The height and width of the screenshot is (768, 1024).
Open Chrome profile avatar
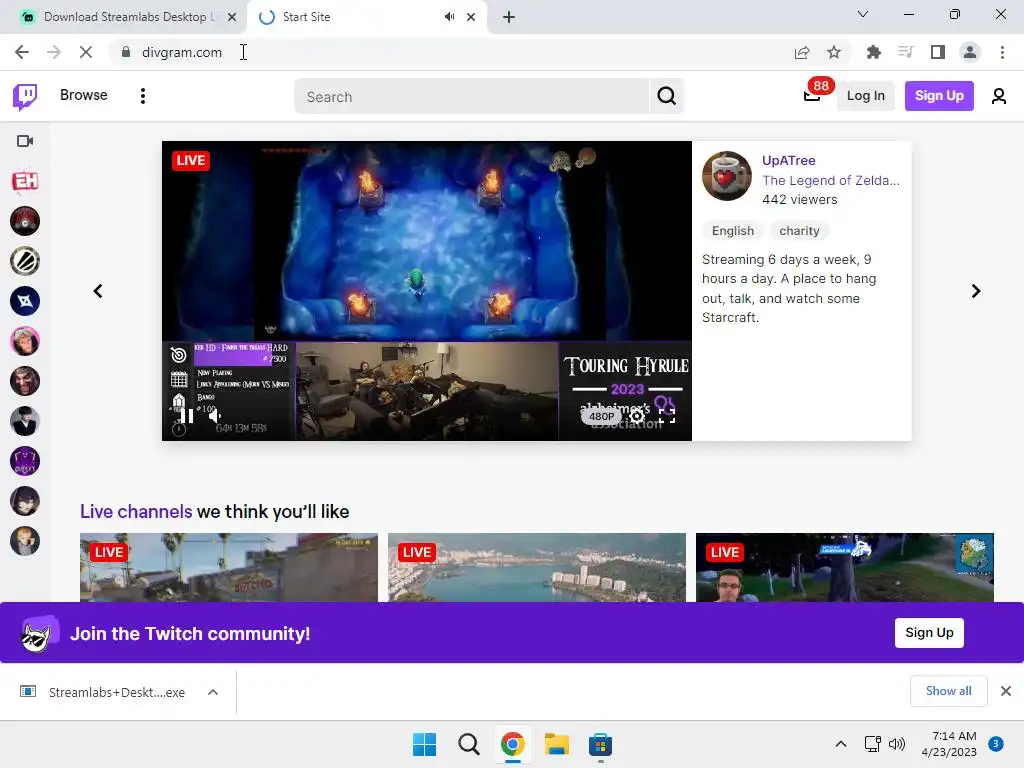[970, 52]
